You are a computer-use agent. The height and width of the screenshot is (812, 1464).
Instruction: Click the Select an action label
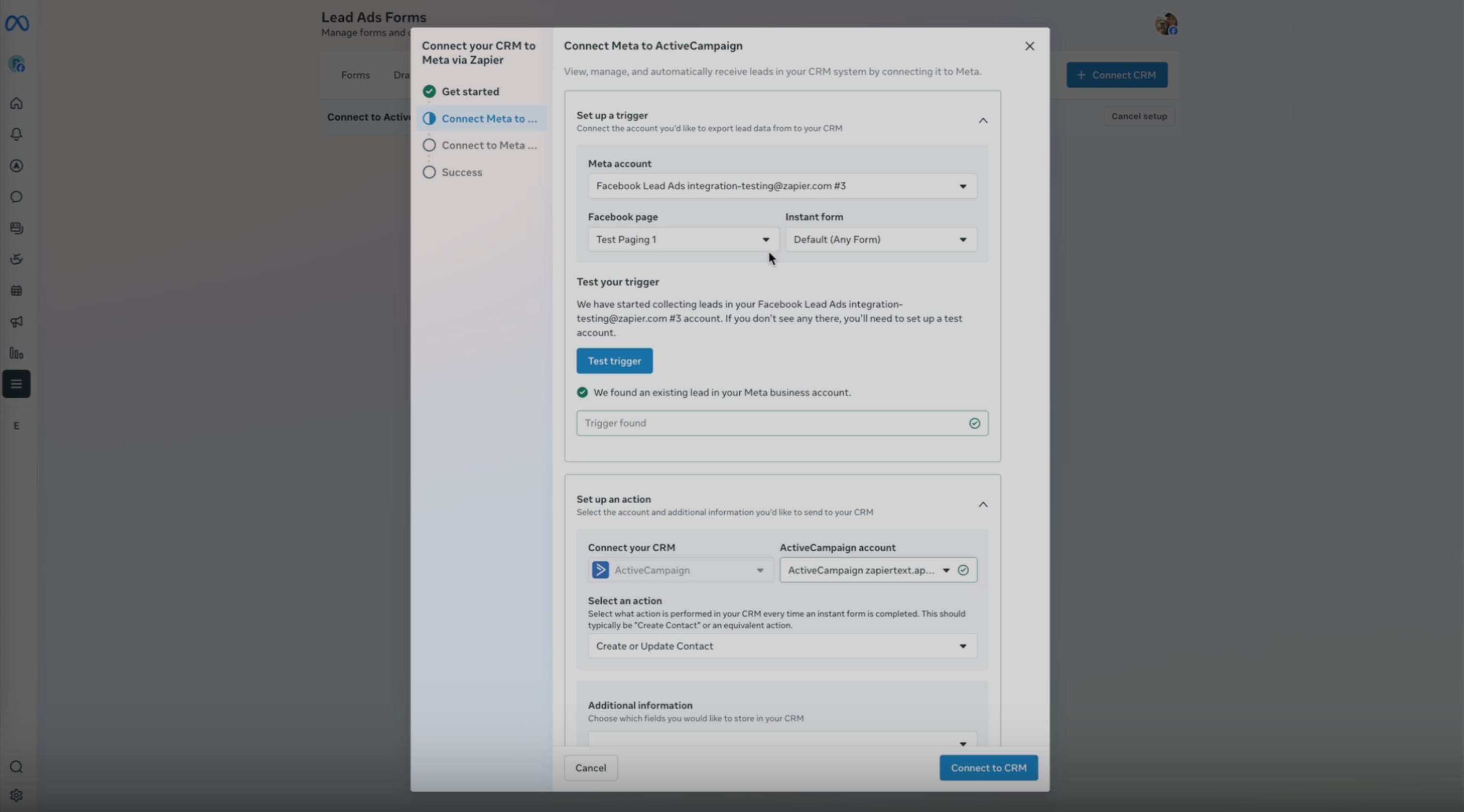click(625, 601)
